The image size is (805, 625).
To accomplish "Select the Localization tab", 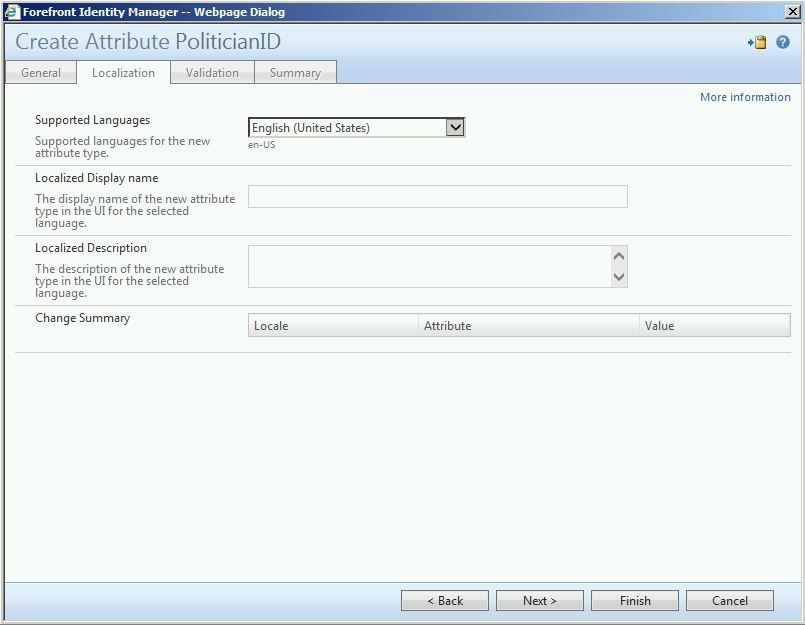I will pyautogui.click(x=123, y=73).
